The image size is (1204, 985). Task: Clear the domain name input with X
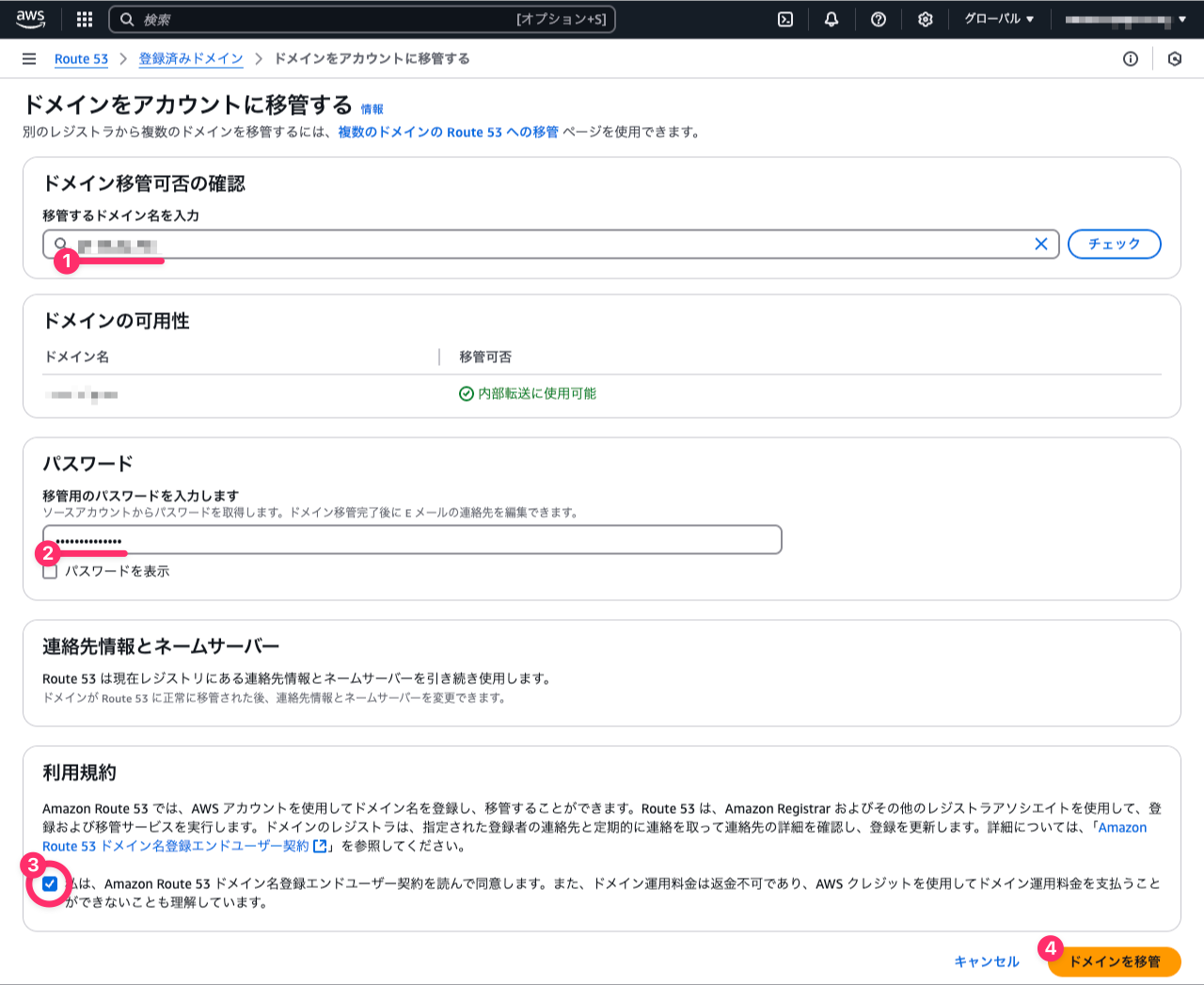[x=1041, y=244]
